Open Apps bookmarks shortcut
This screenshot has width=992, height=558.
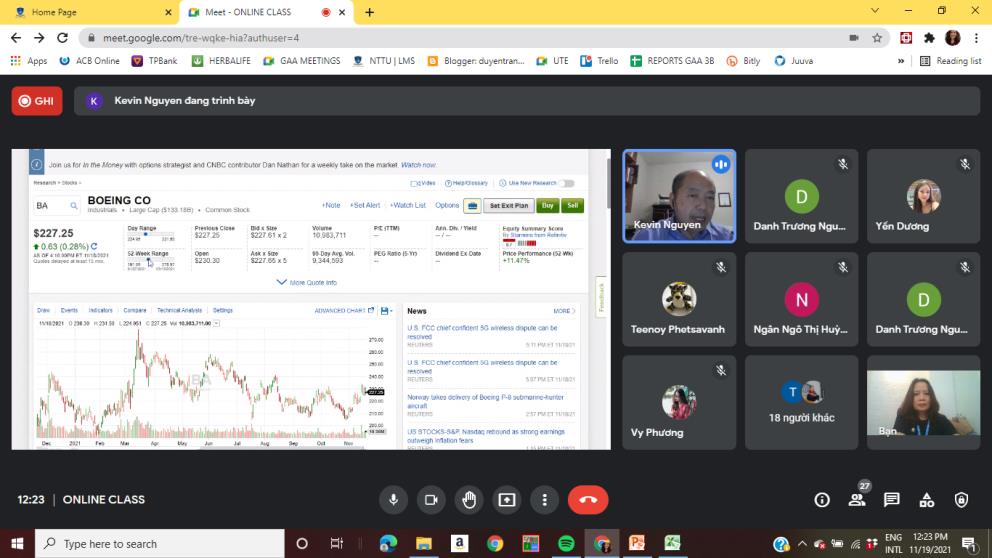[x=29, y=61]
